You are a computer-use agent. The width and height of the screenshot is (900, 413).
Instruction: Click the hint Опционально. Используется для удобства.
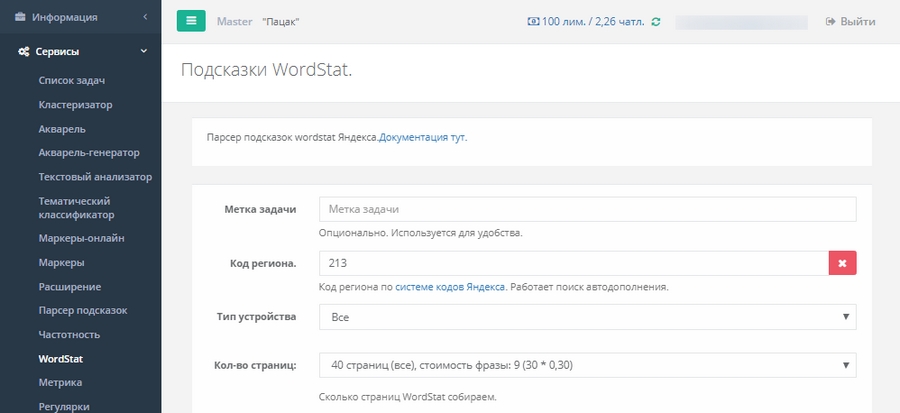[421, 233]
